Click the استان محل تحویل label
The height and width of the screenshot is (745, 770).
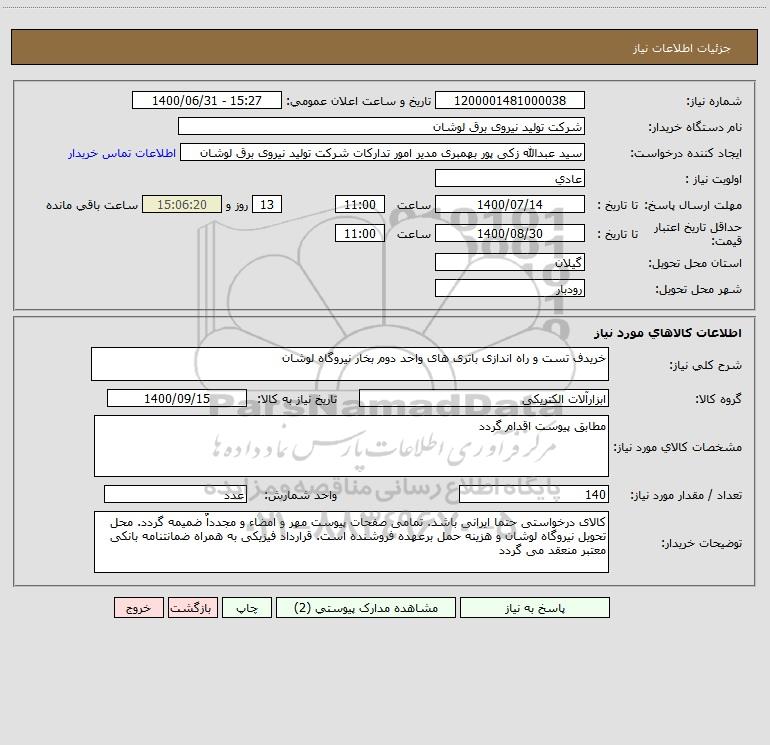tap(695, 263)
